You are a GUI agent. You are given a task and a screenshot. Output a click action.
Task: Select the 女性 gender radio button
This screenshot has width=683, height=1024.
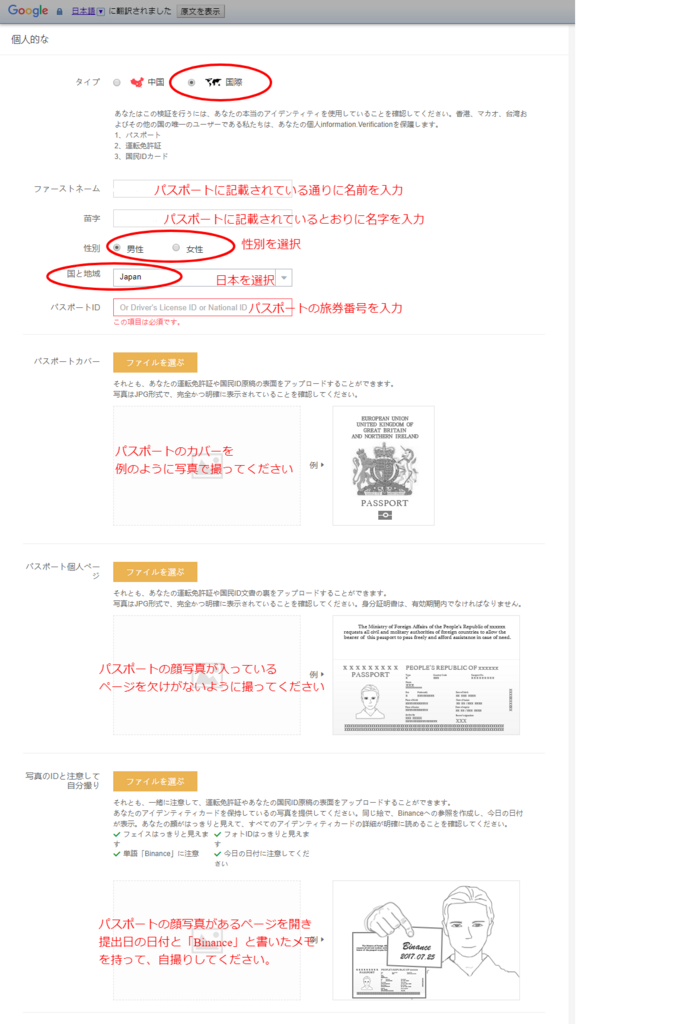(177, 247)
